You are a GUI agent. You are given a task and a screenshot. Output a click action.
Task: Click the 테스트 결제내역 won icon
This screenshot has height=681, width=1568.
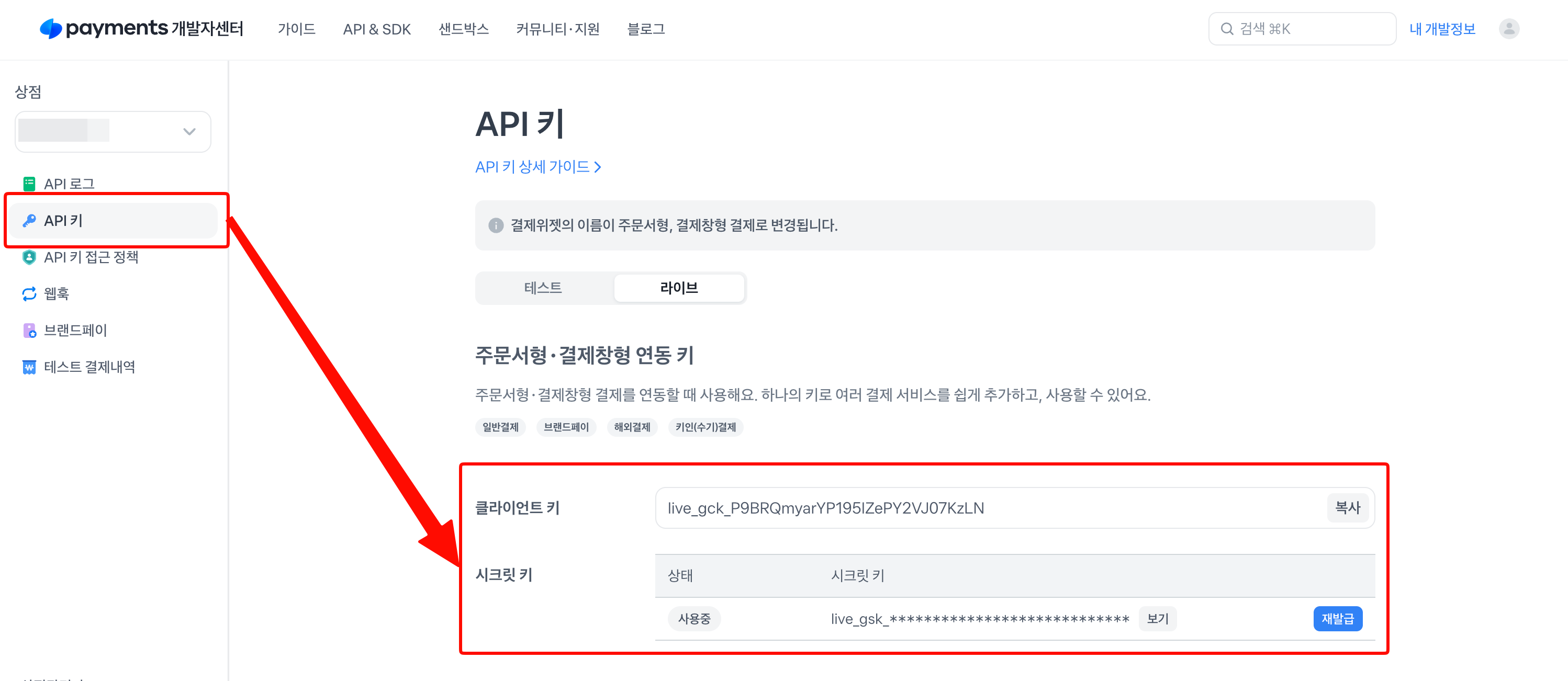tap(29, 367)
